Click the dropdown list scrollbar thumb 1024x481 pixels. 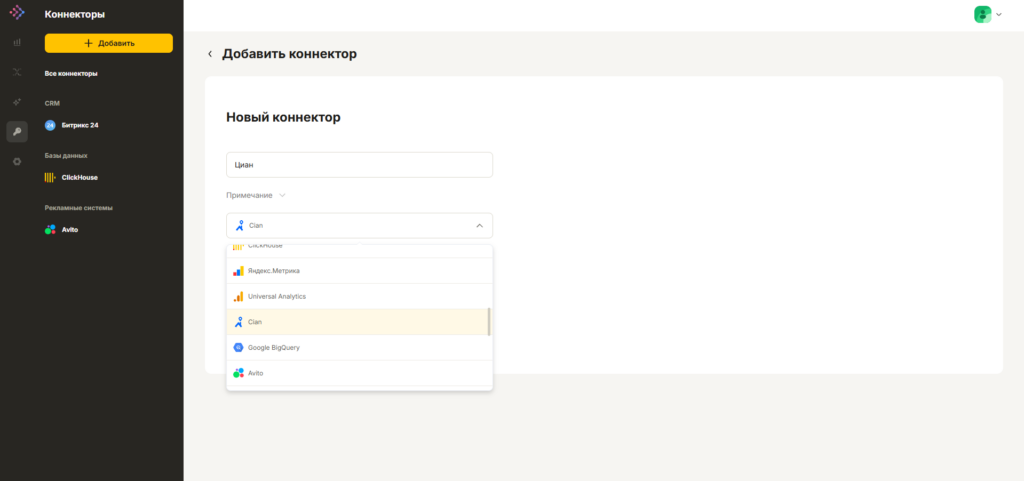coord(489,322)
